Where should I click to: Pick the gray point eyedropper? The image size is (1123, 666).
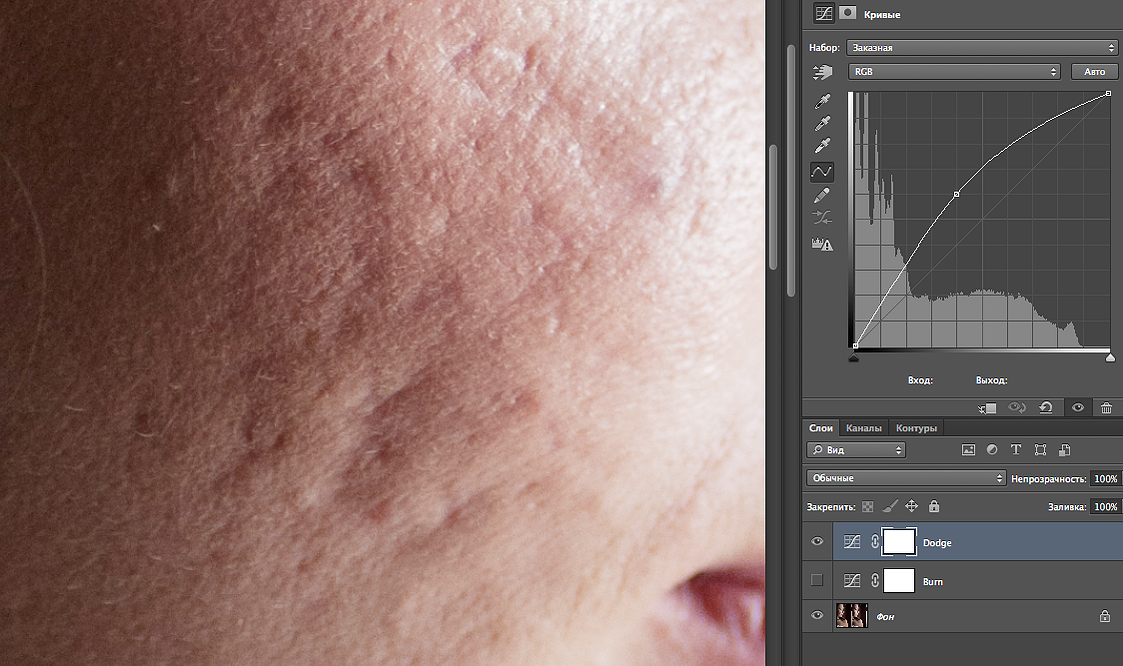coord(822,123)
